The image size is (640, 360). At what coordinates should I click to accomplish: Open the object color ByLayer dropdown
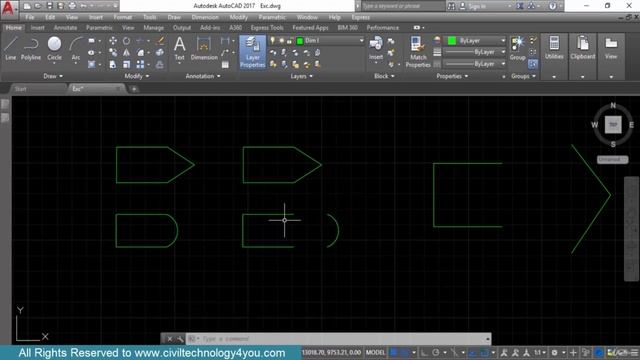pyautogui.click(x=503, y=40)
